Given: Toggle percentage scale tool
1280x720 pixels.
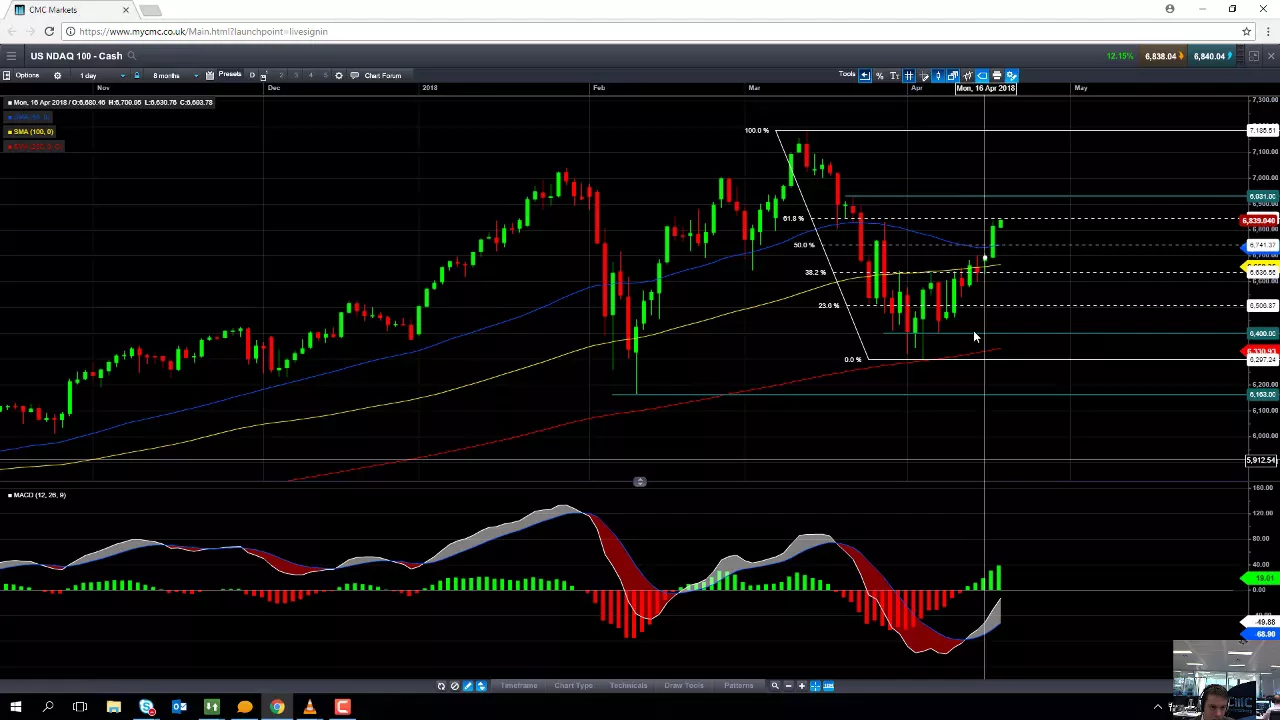Looking at the screenshot, I should pyautogui.click(x=880, y=76).
